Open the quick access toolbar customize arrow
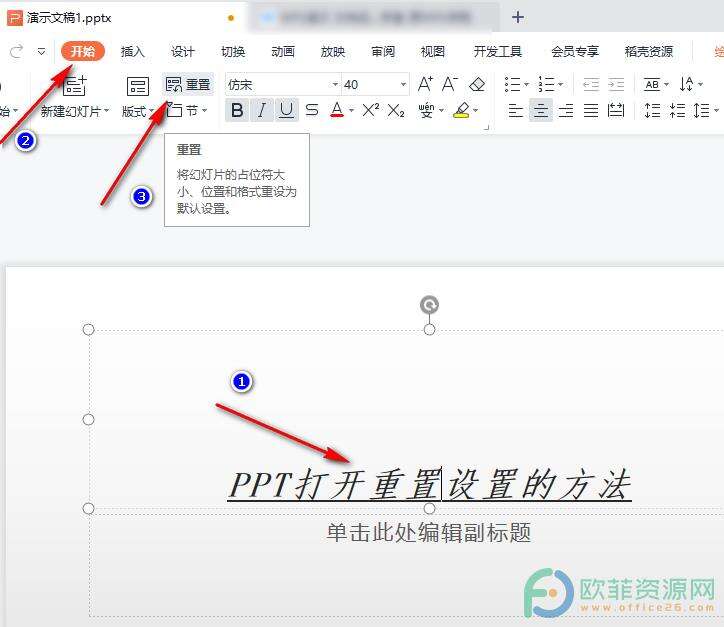 click(42, 52)
